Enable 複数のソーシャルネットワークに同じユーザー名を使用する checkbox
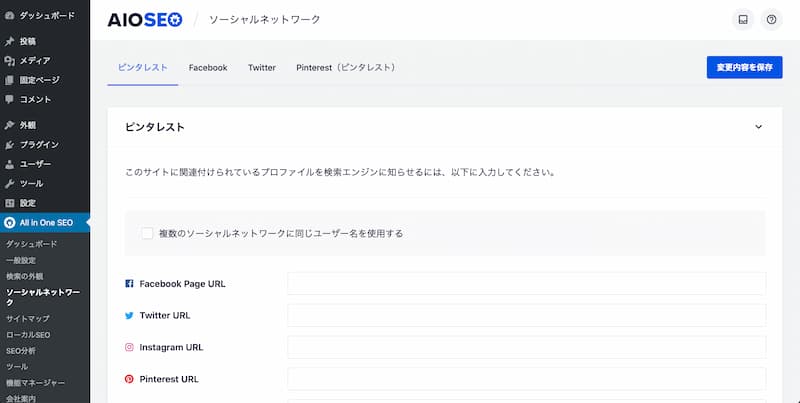The image size is (800, 403). click(x=147, y=234)
